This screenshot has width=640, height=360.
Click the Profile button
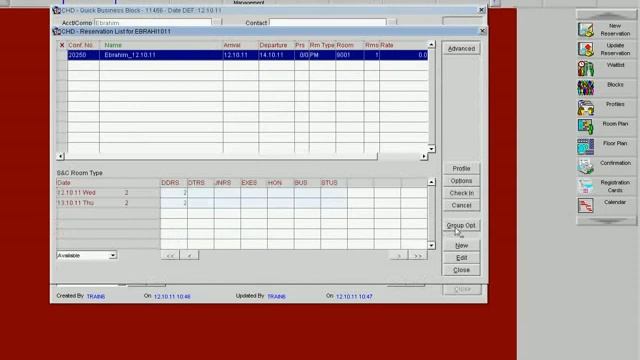[x=461, y=169]
